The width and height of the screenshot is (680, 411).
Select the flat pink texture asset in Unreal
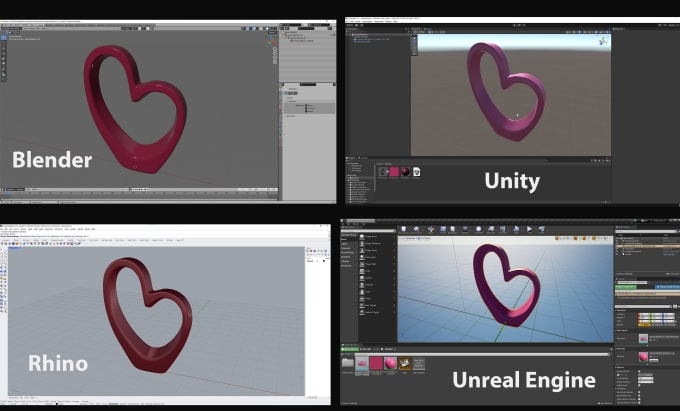pyautogui.click(x=376, y=363)
